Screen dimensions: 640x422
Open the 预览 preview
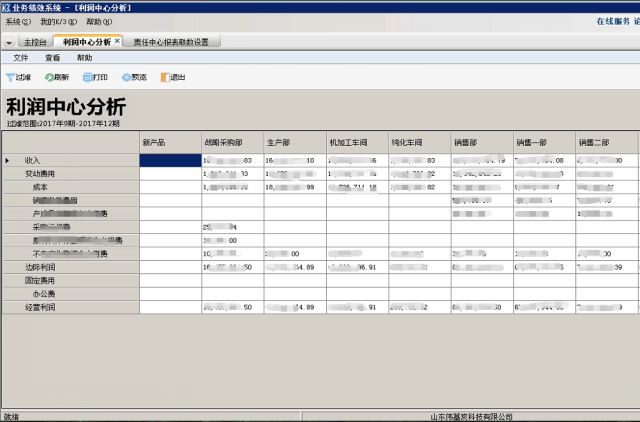(134, 77)
